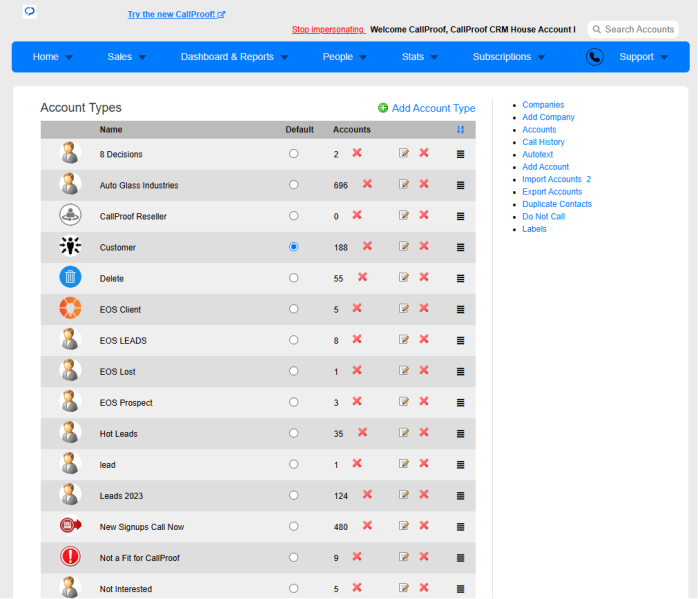Click Stop impersonating link

click(x=328, y=29)
